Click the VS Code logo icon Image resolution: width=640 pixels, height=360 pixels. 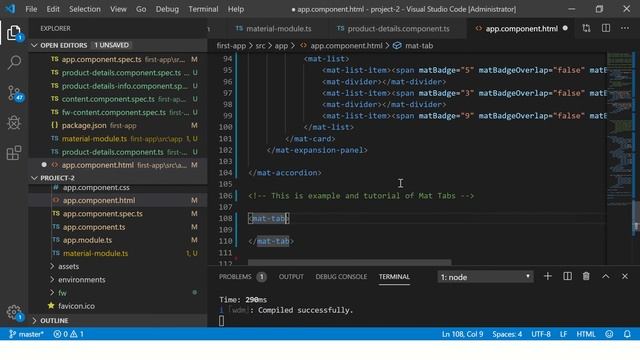coord(10,9)
